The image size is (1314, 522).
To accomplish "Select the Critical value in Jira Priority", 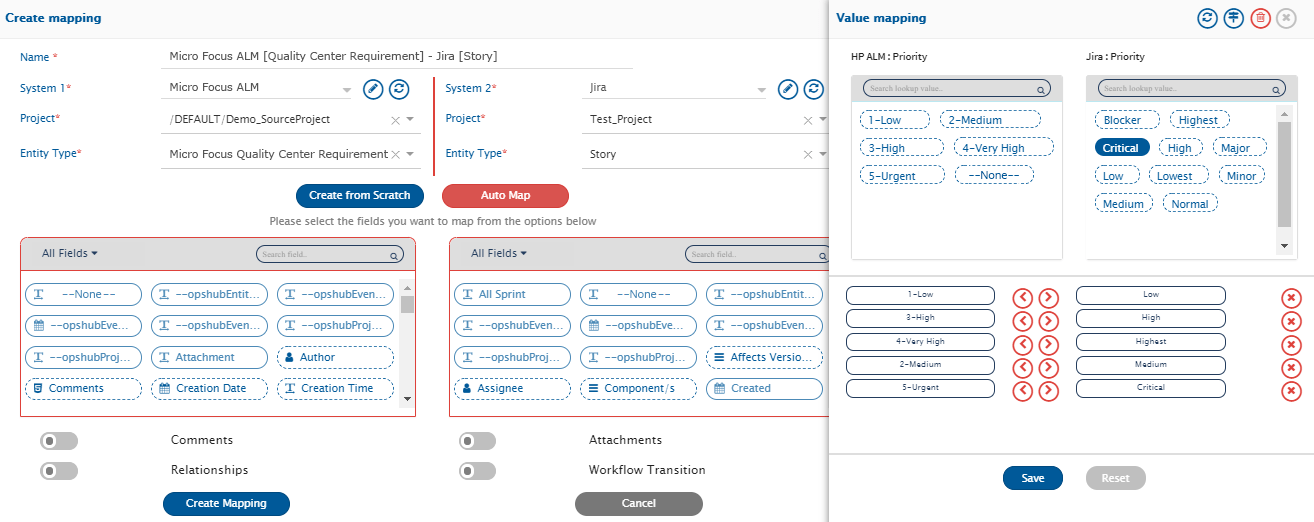I will point(1121,148).
